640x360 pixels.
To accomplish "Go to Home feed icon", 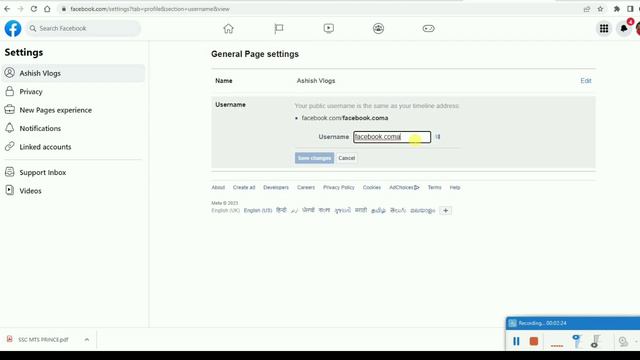I will click(x=228, y=29).
